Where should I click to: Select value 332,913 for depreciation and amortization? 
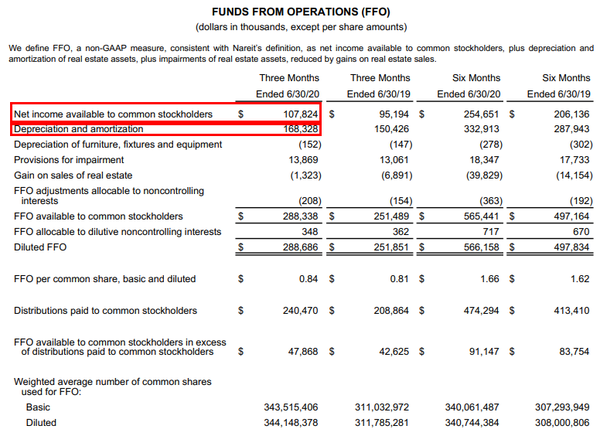tap(481, 129)
